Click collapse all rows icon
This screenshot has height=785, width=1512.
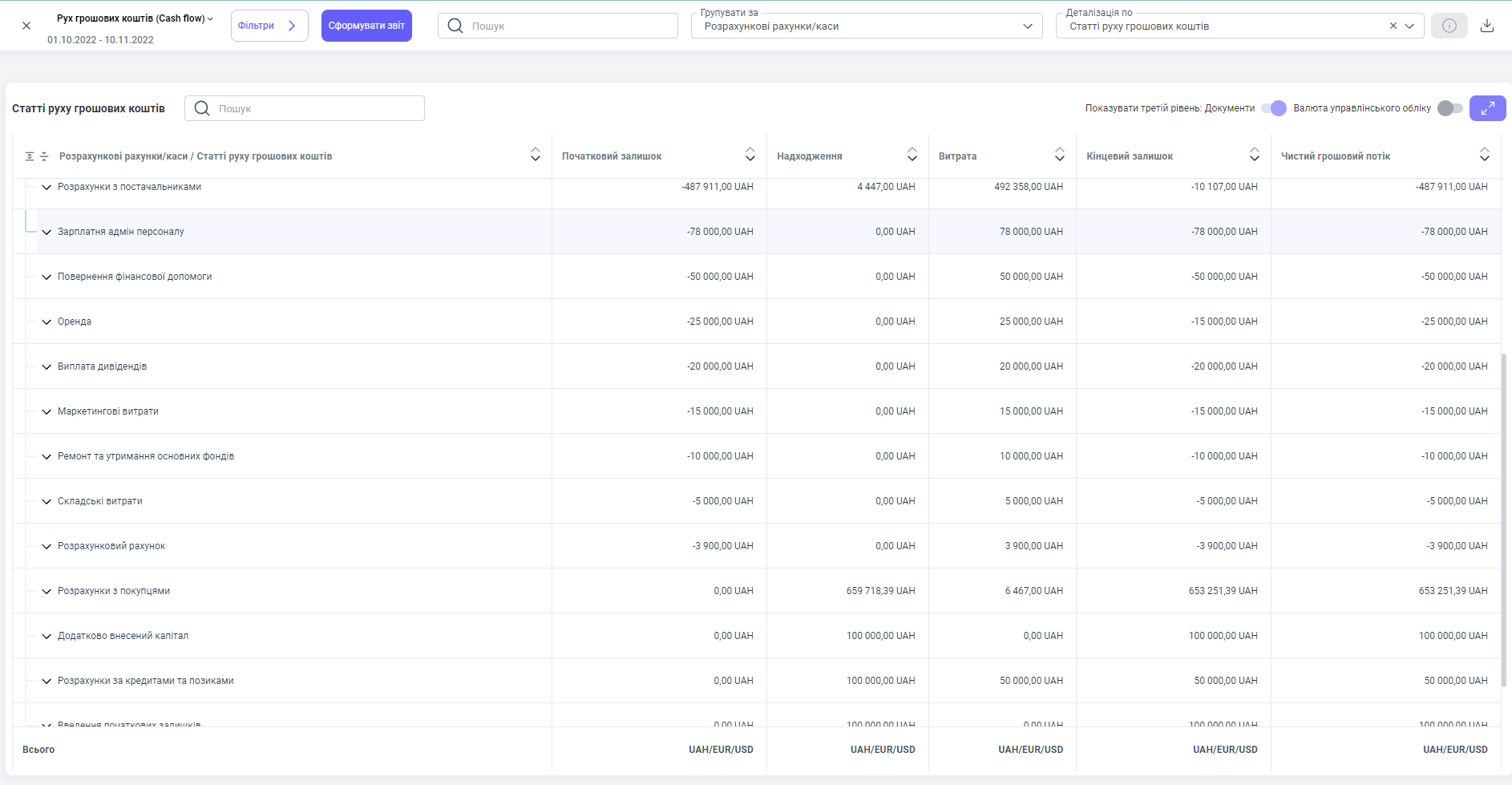tap(44, 156)
